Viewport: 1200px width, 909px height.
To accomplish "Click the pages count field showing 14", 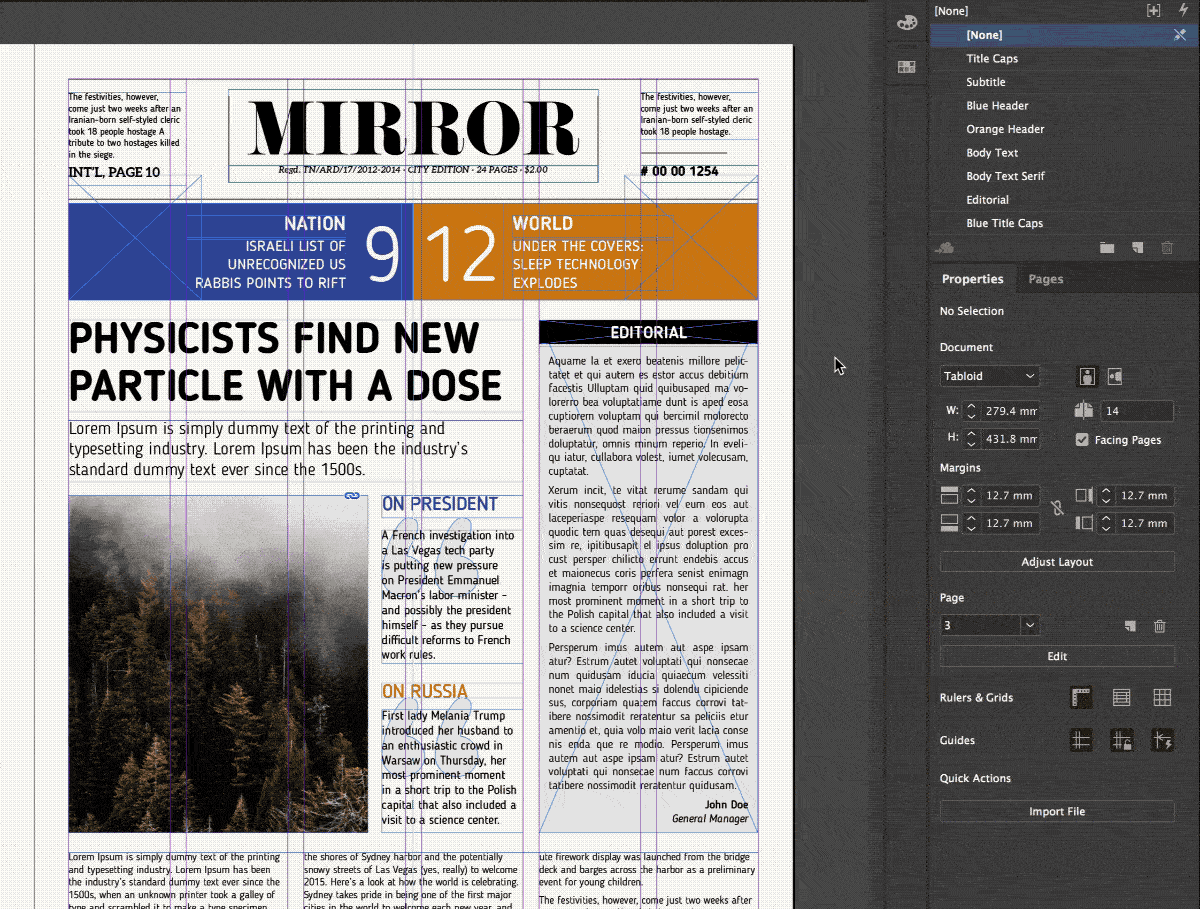I will coord(1137,411).
